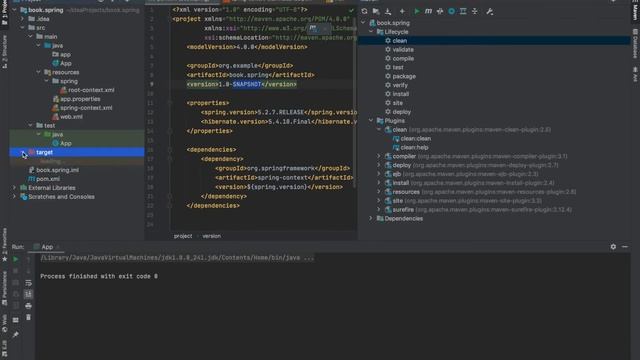Select ejb plugin in Maven tree
The width and height of the screenshot is (640, 360).
[x=396, y=174]
